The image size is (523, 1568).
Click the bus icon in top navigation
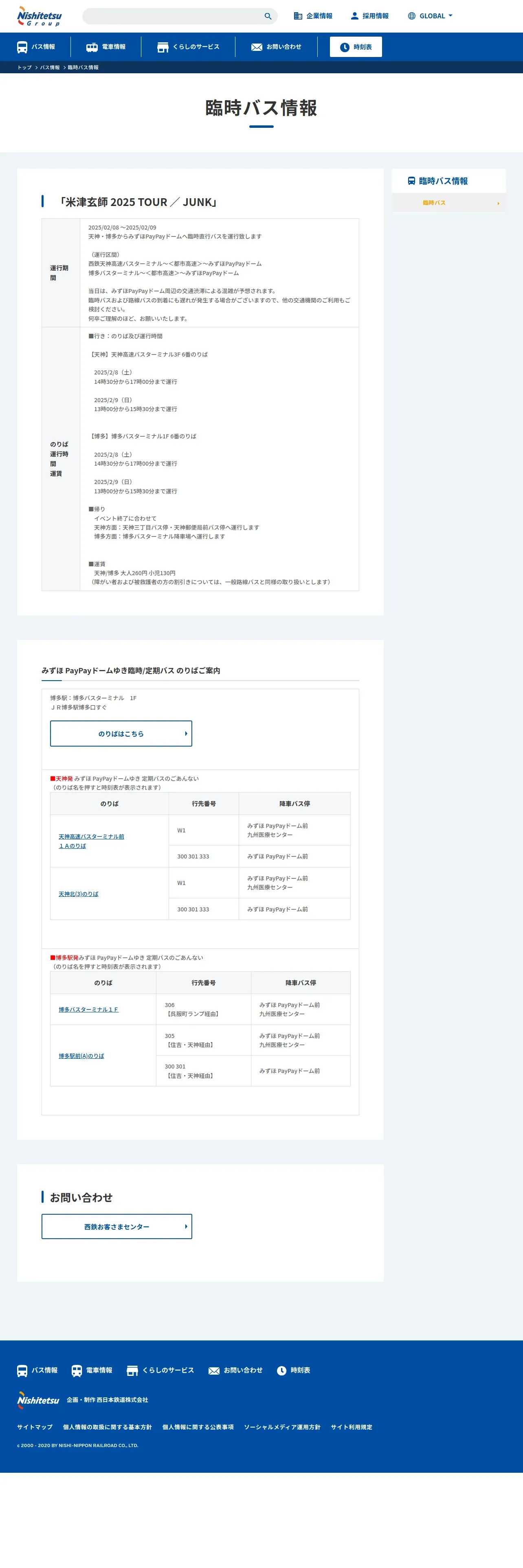tap(22, 47)
